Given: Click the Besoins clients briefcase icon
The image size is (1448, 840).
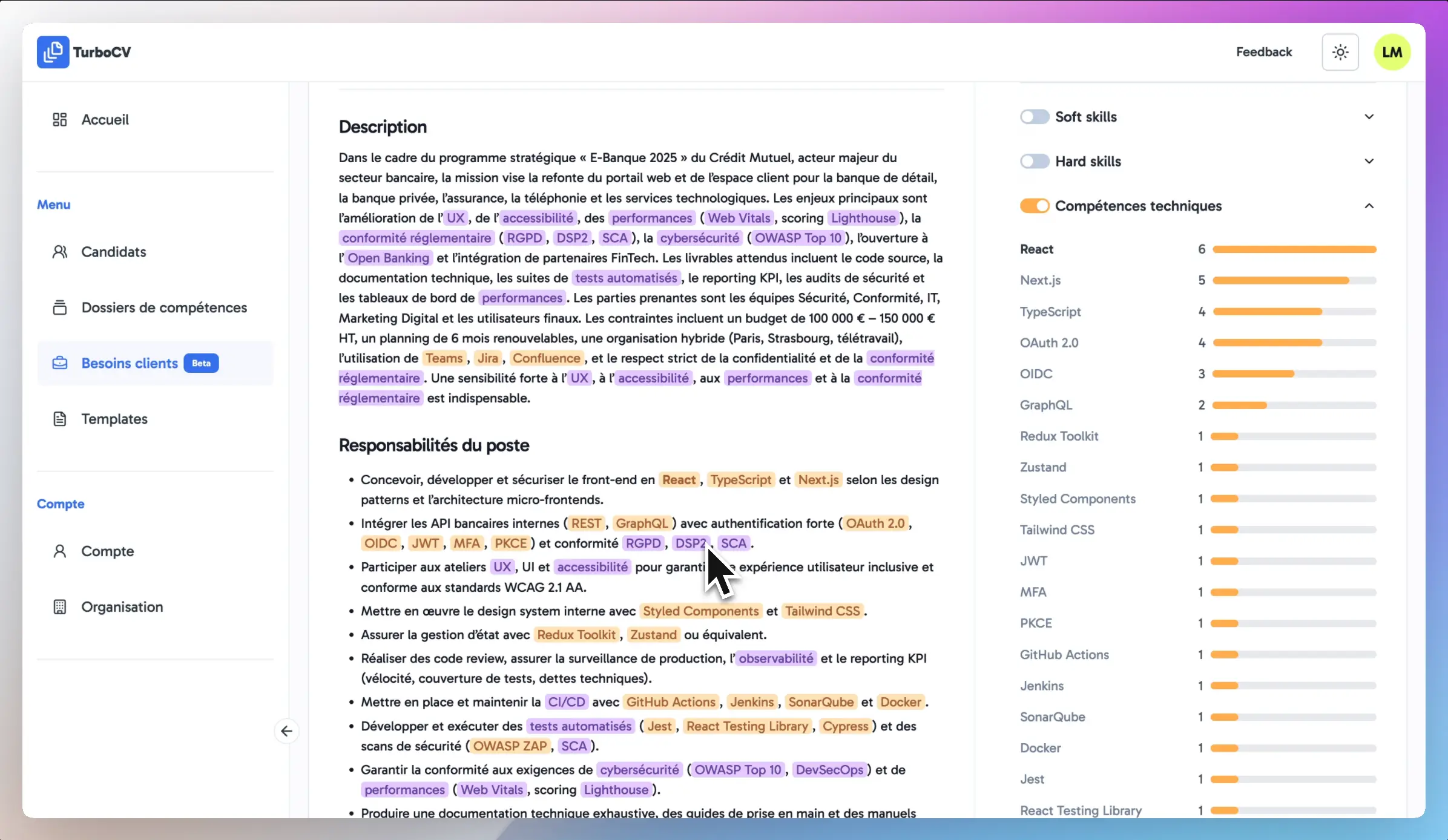Looking at the screenshot, I should coord(59,363).
